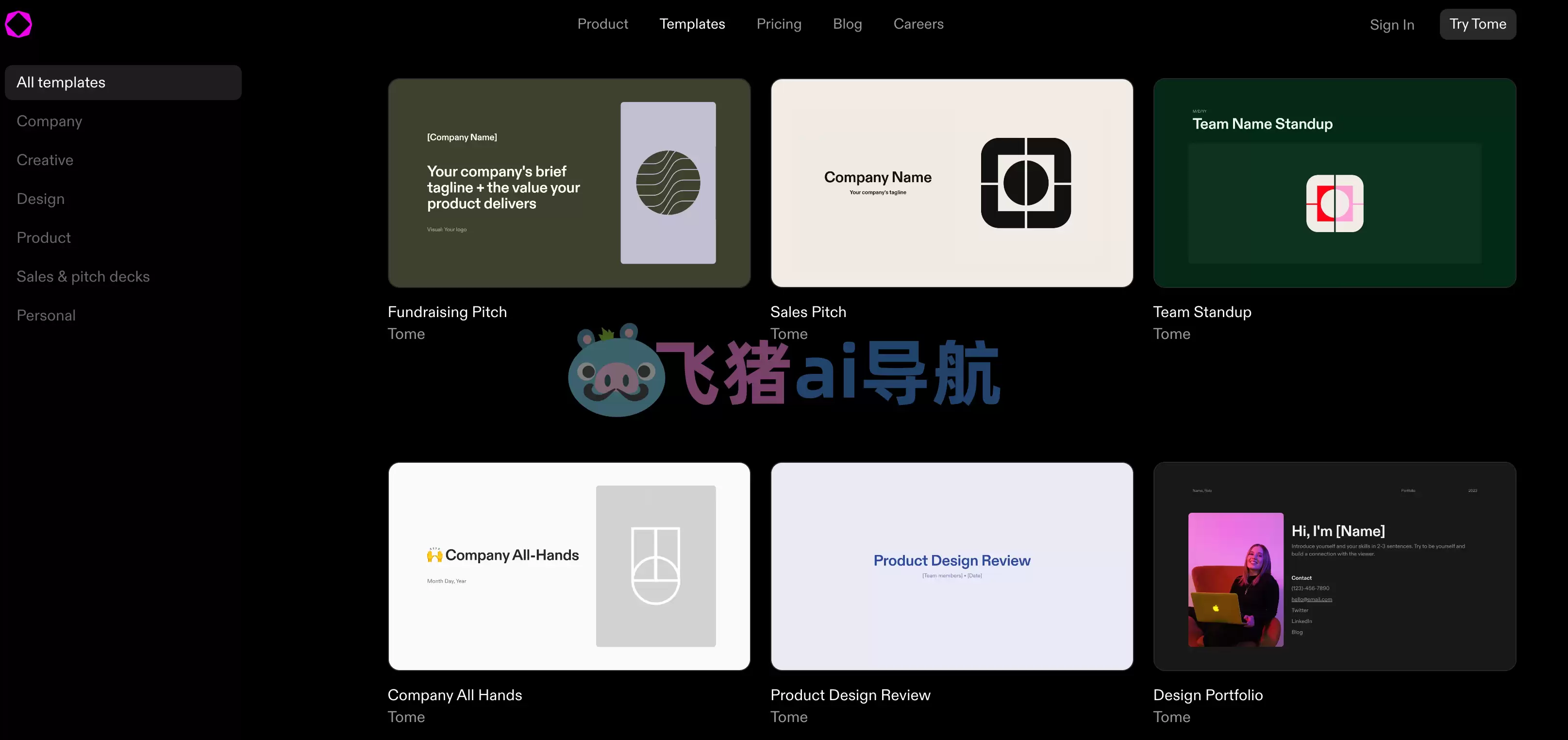Open the Careers page
The image size is (1568, 740).
click(918, 24)
